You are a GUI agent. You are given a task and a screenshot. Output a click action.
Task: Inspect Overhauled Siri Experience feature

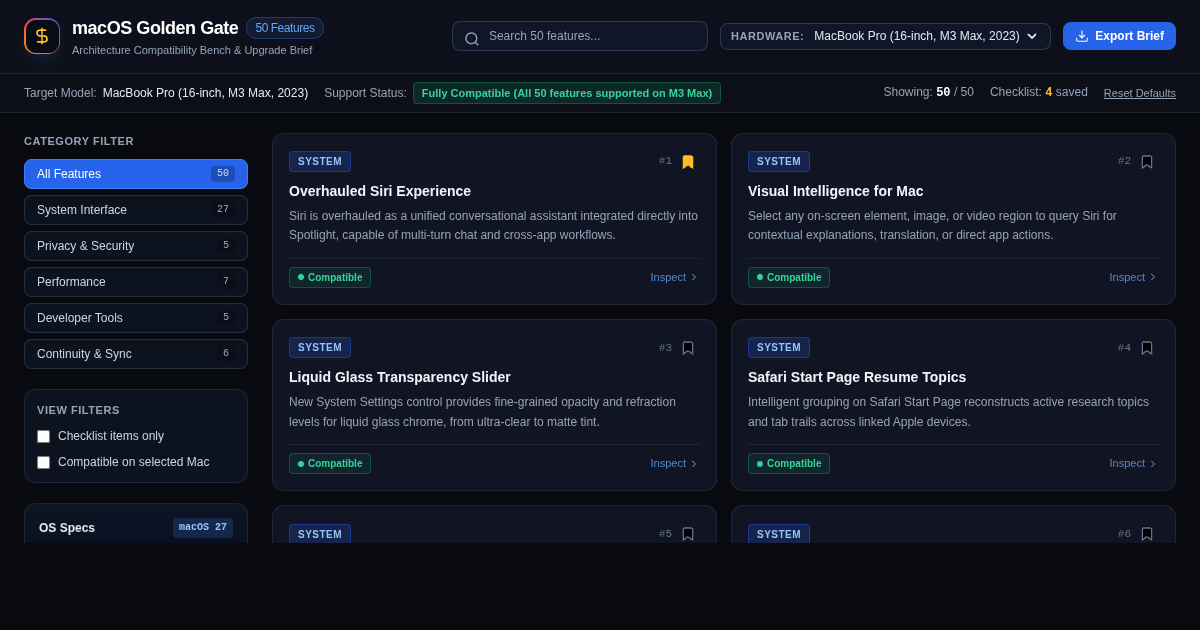click(x=674, y=277)
